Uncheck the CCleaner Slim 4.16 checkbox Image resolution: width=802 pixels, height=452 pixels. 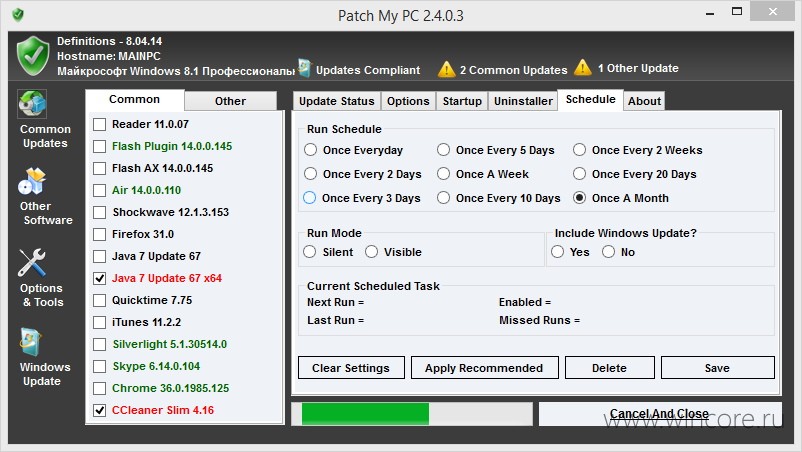[100, 410]
